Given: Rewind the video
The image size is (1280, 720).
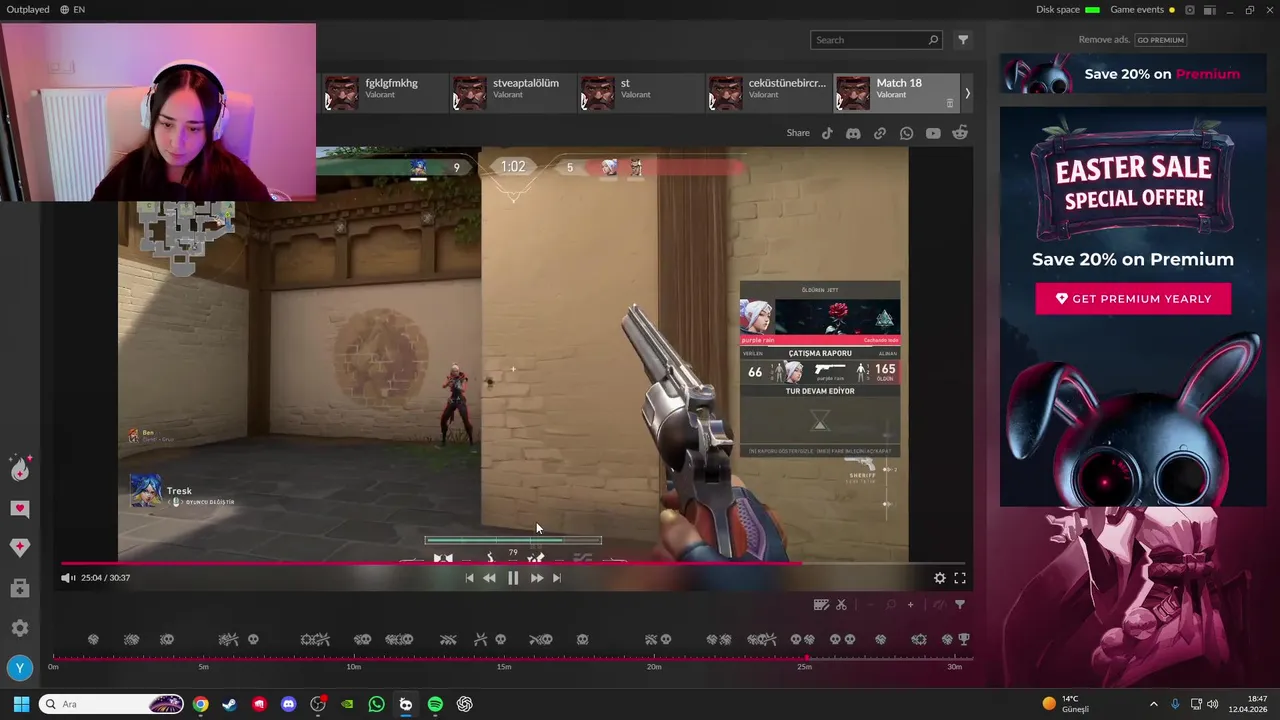Looking at the screenshot, I should (489, 578).
